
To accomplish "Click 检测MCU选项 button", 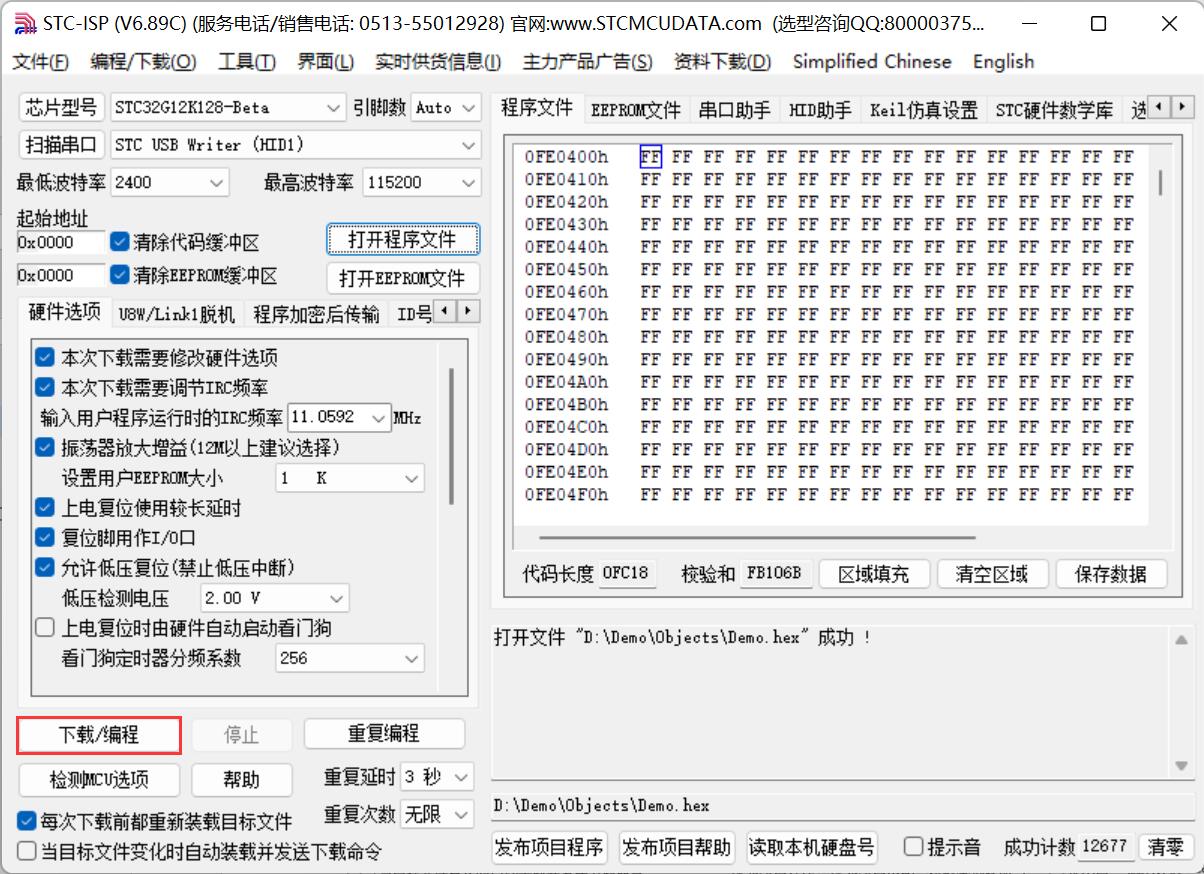I will [x=99, y=780].
